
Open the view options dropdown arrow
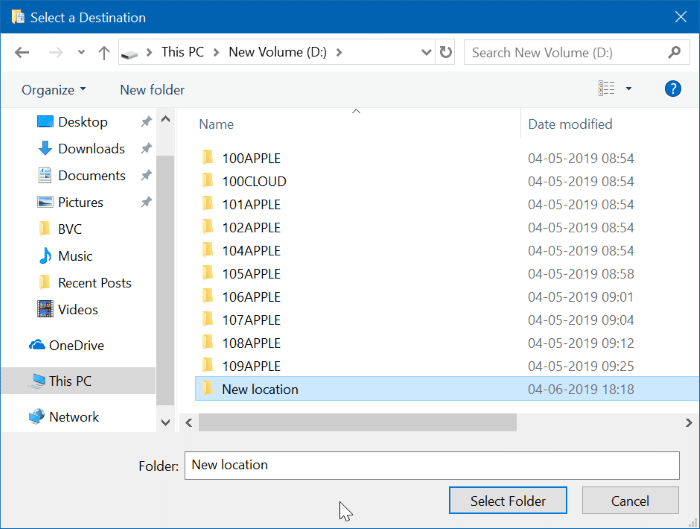click(629, 89)
